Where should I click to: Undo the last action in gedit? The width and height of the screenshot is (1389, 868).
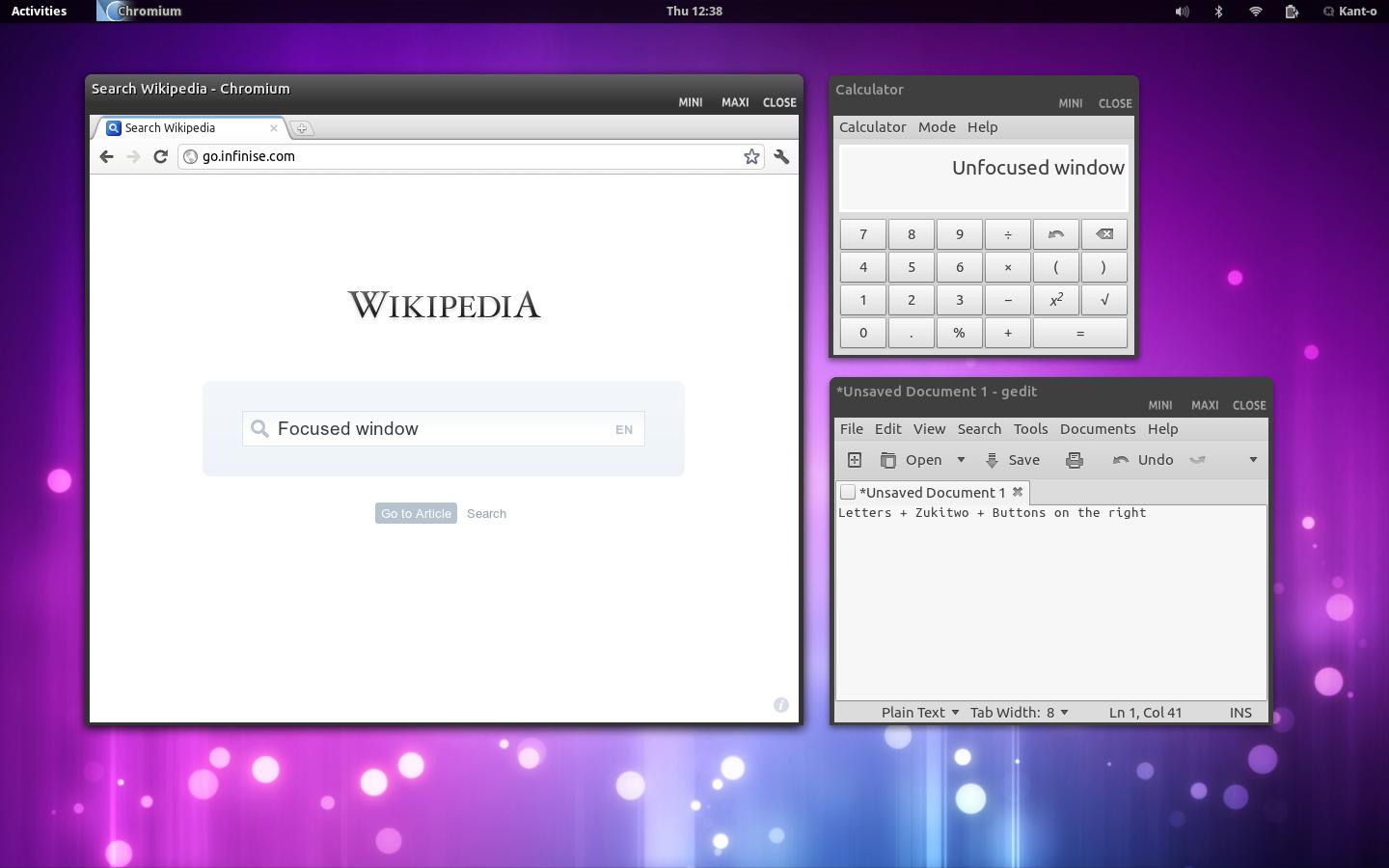(x=1143, y=460)
